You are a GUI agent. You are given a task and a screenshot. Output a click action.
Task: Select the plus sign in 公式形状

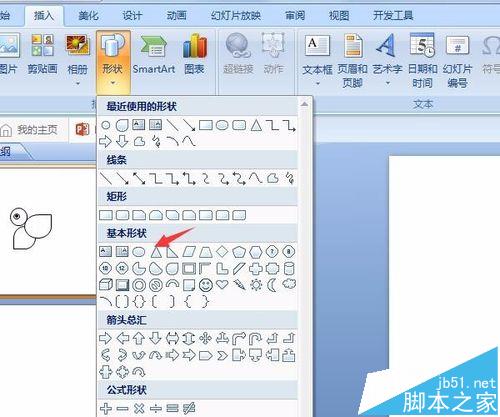pos(106,408)
